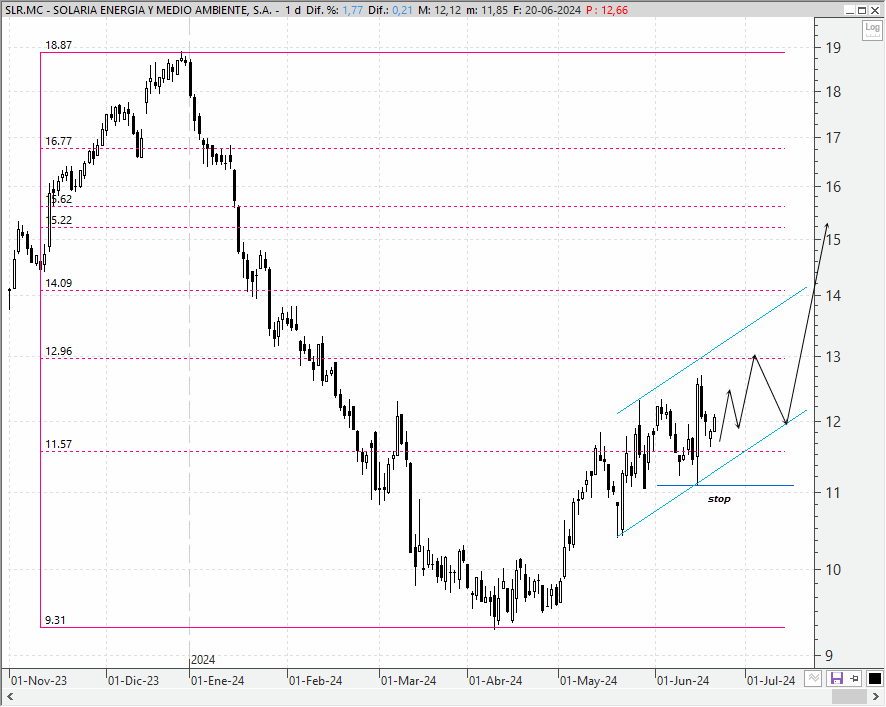
Task: Click the pin icon beside save
Action: (x=854, y=678)
